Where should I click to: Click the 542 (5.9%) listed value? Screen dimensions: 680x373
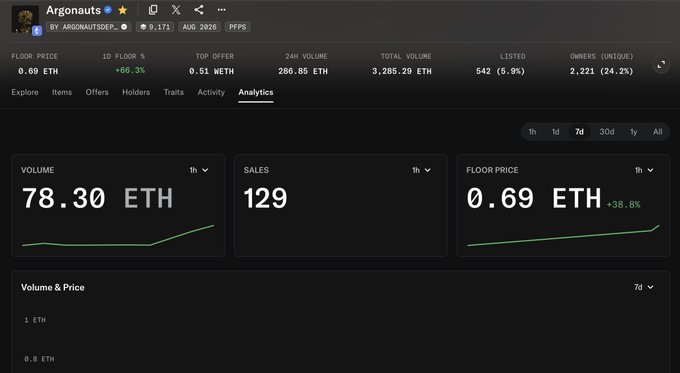(x=500, y=71)
